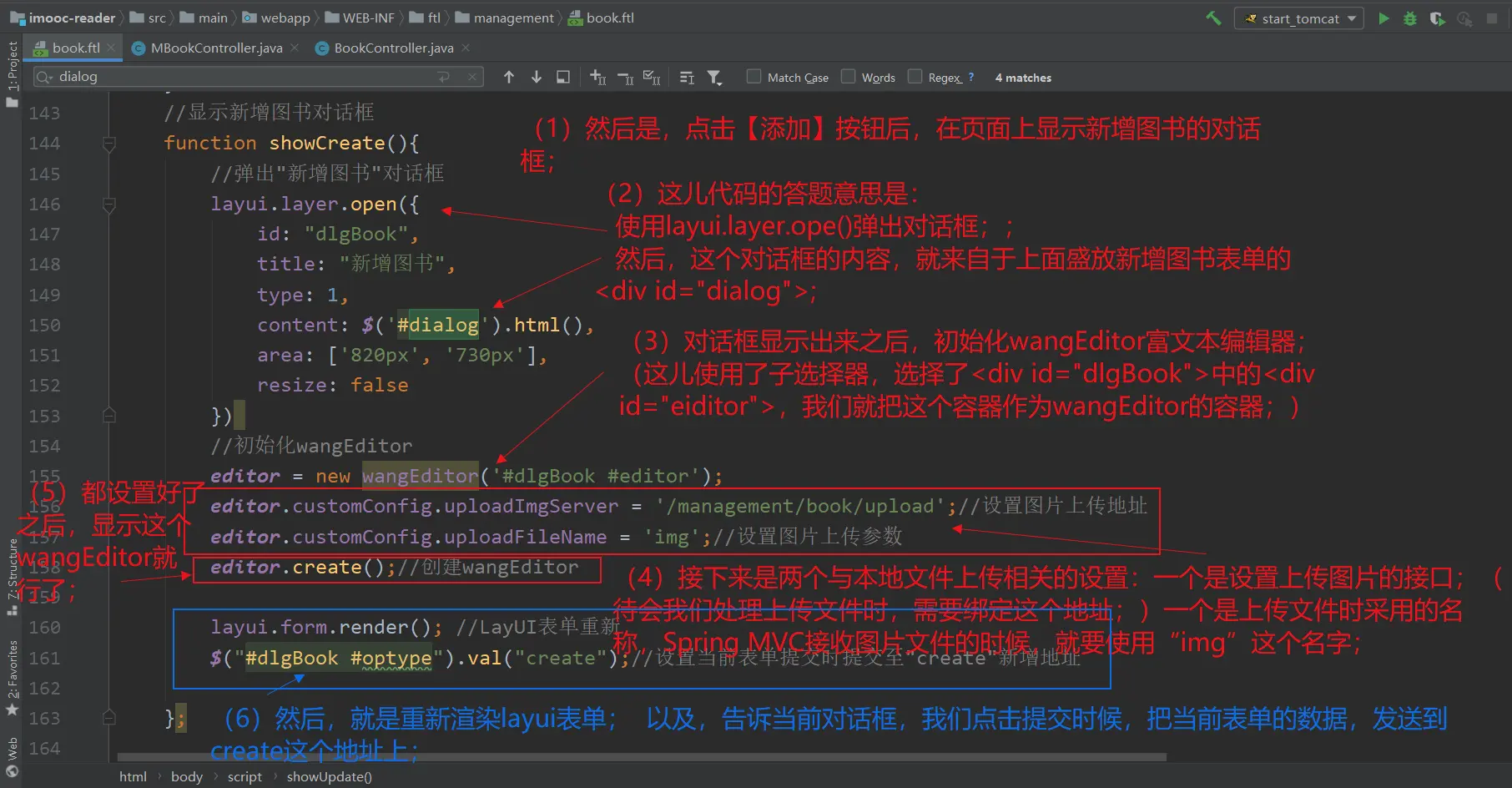The width and height of the screenshot is (1512, 788).
Task: Click the greyed-out profiler icon
Action: pyautogui.click(x=1464, y=18)
